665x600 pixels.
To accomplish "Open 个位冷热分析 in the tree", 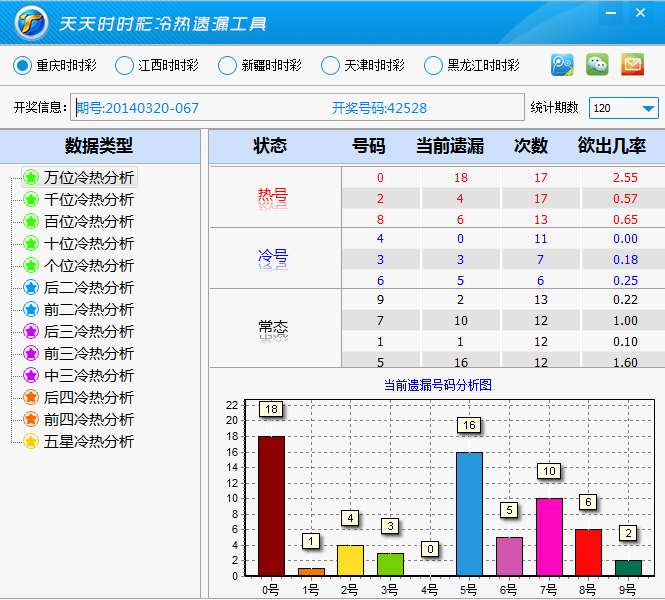I will 89,265.
